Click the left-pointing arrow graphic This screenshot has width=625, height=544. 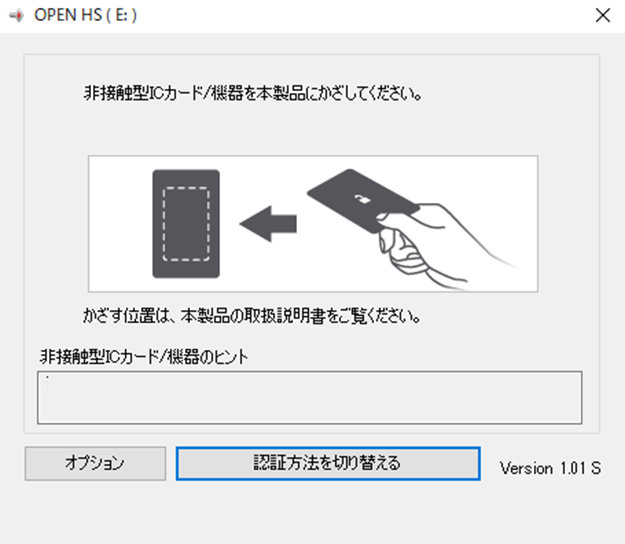(x=268, y=224)
